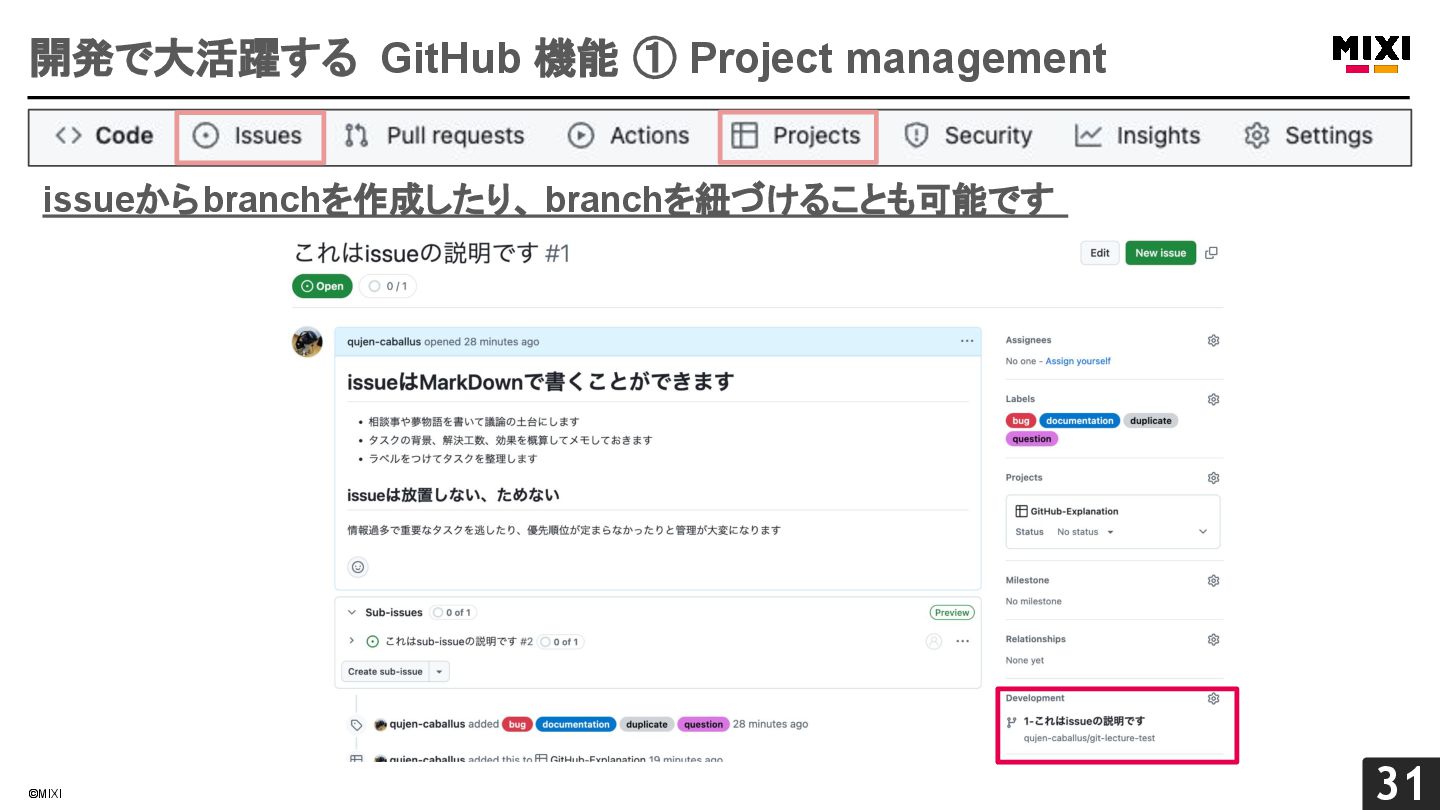
Task: Open the Code tab
Action: coord(104,136)
